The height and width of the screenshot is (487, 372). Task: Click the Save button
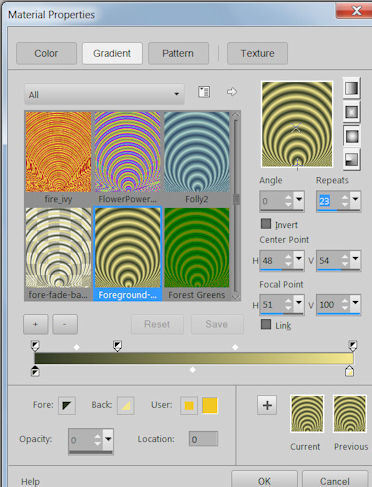coord(217,324)
